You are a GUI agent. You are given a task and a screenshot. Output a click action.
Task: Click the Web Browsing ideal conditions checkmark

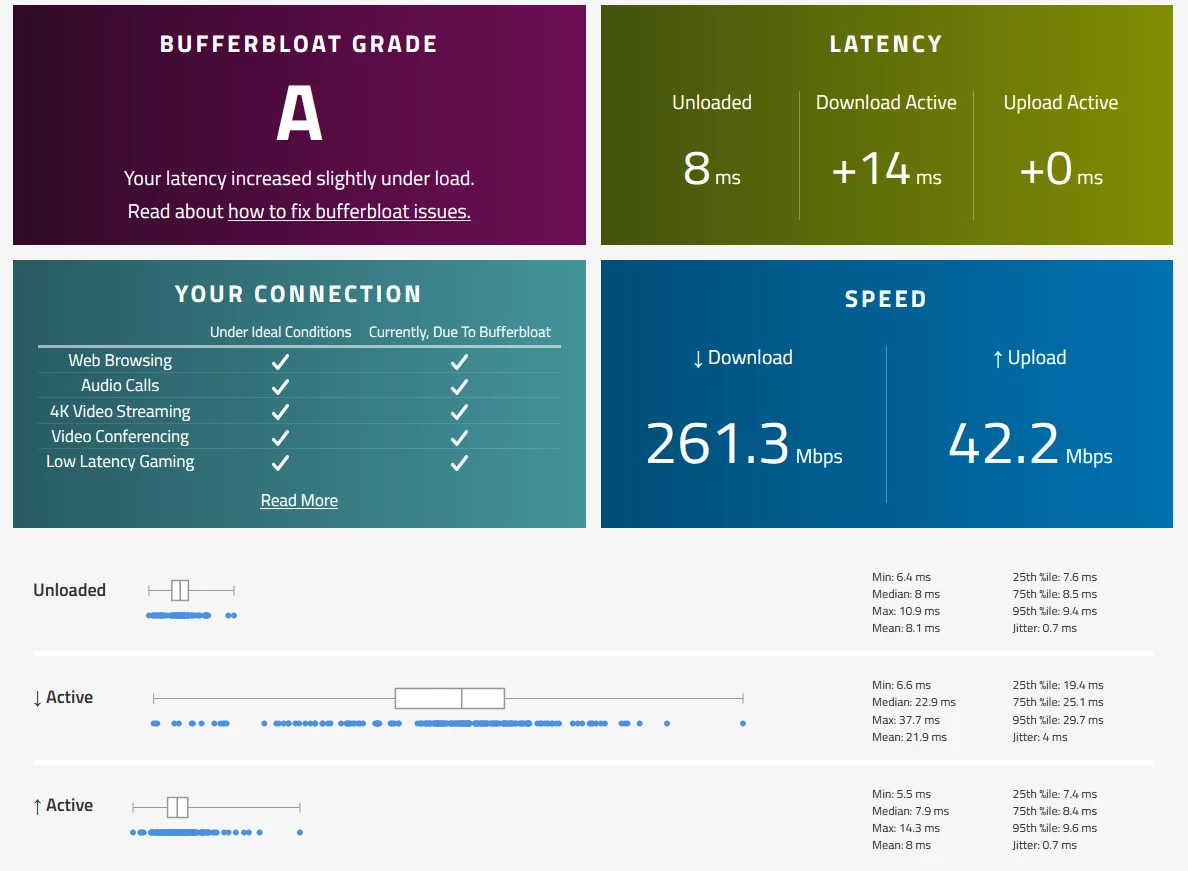280,362
